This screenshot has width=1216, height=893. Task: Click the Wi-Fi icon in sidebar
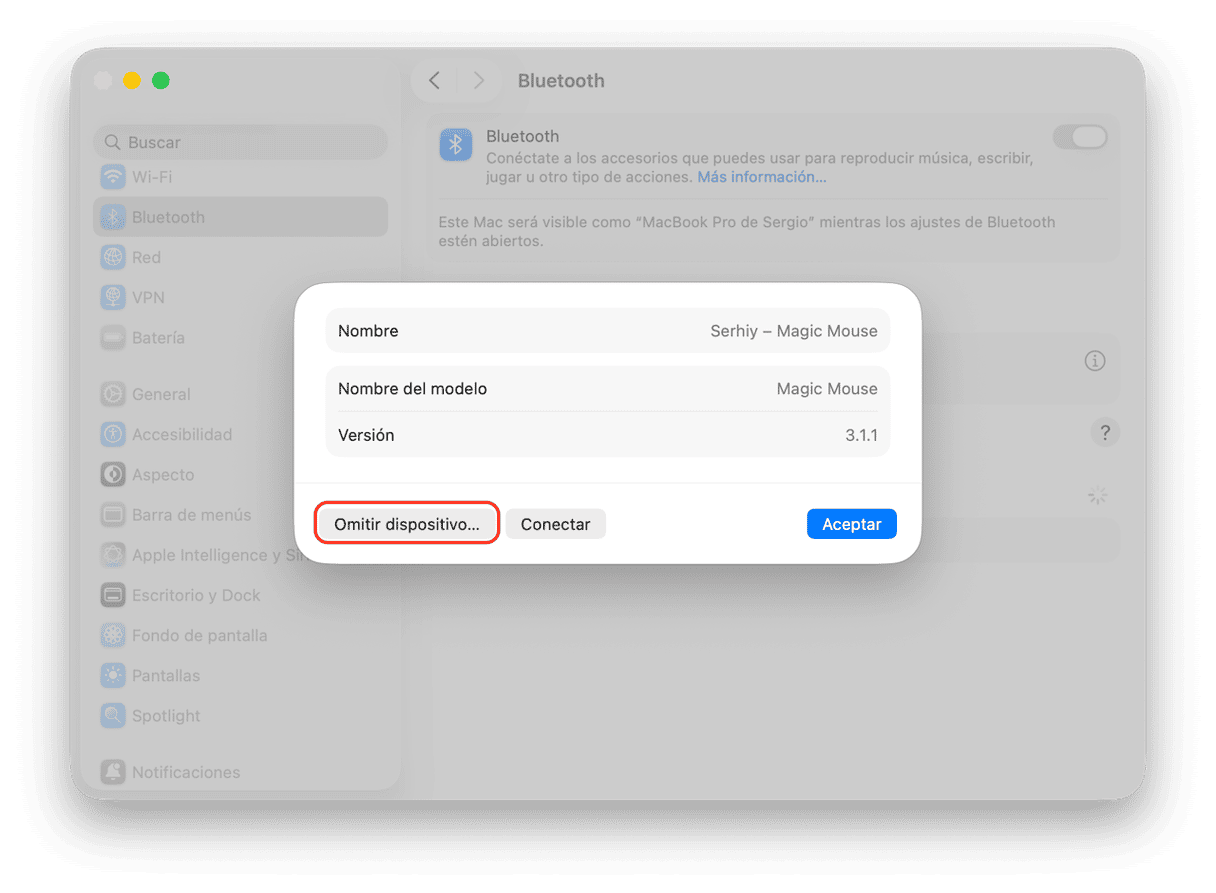point(113,177)
